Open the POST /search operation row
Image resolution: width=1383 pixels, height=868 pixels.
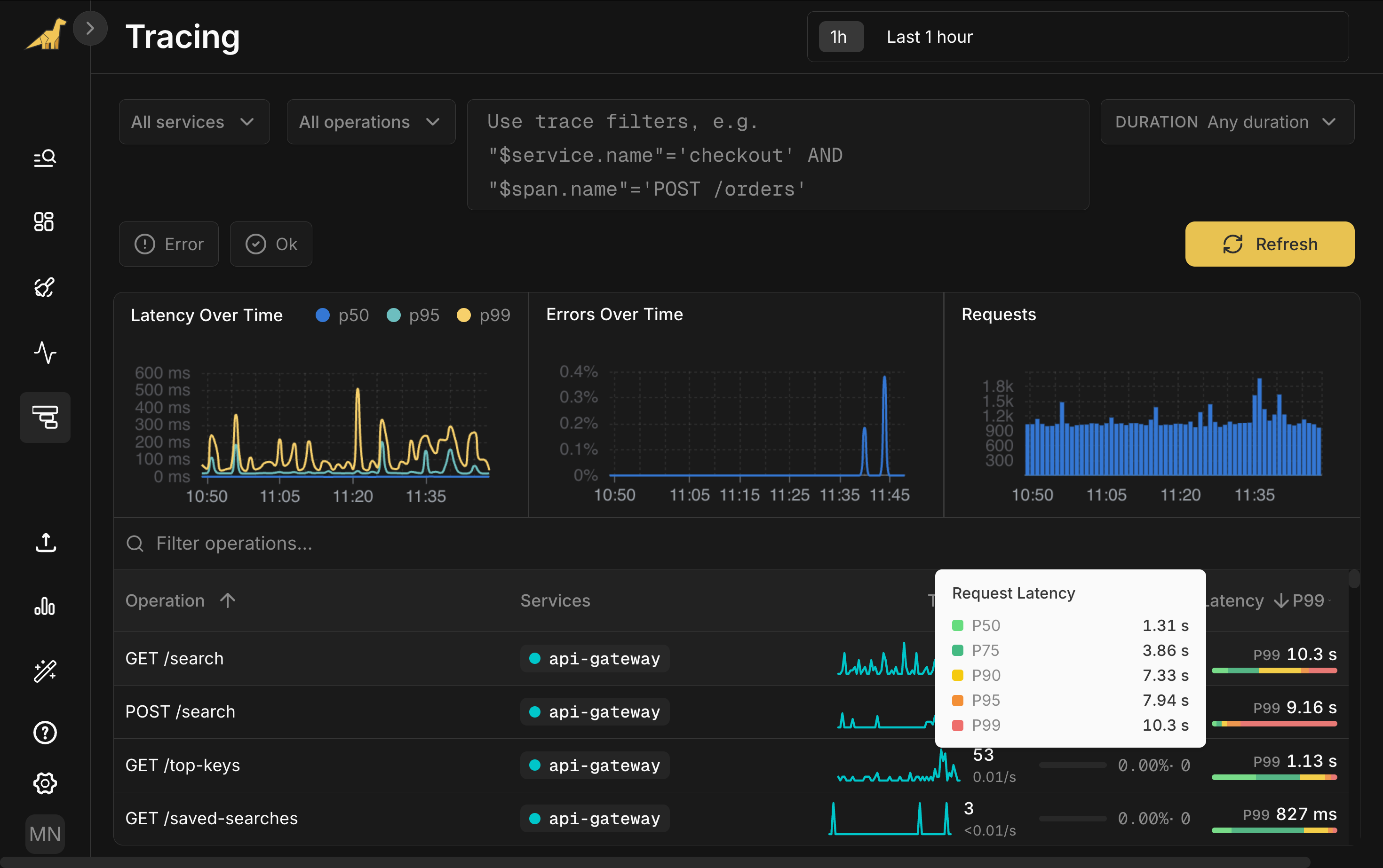pos(731,712)
